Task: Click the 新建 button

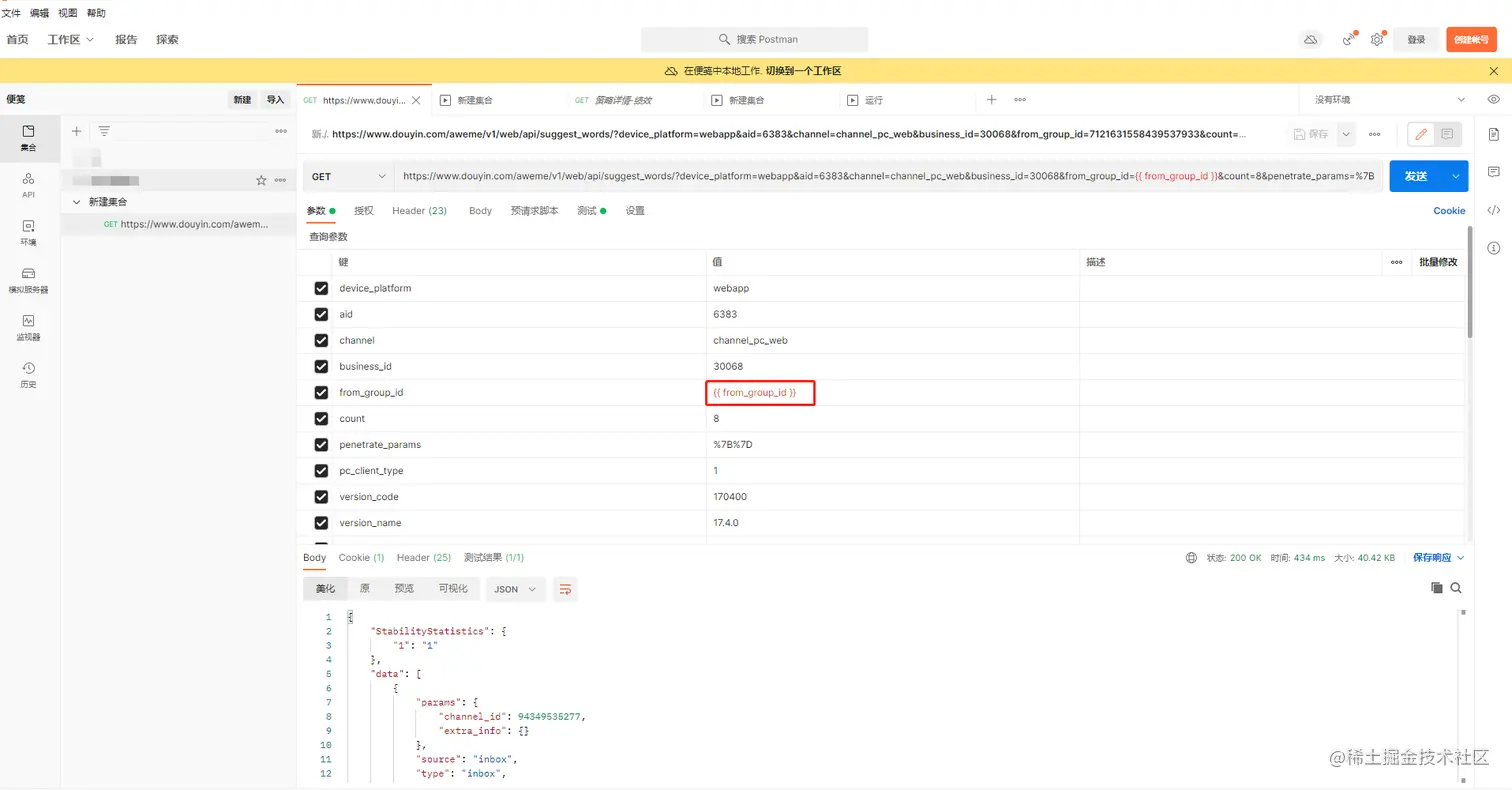Action: (242, 100)
